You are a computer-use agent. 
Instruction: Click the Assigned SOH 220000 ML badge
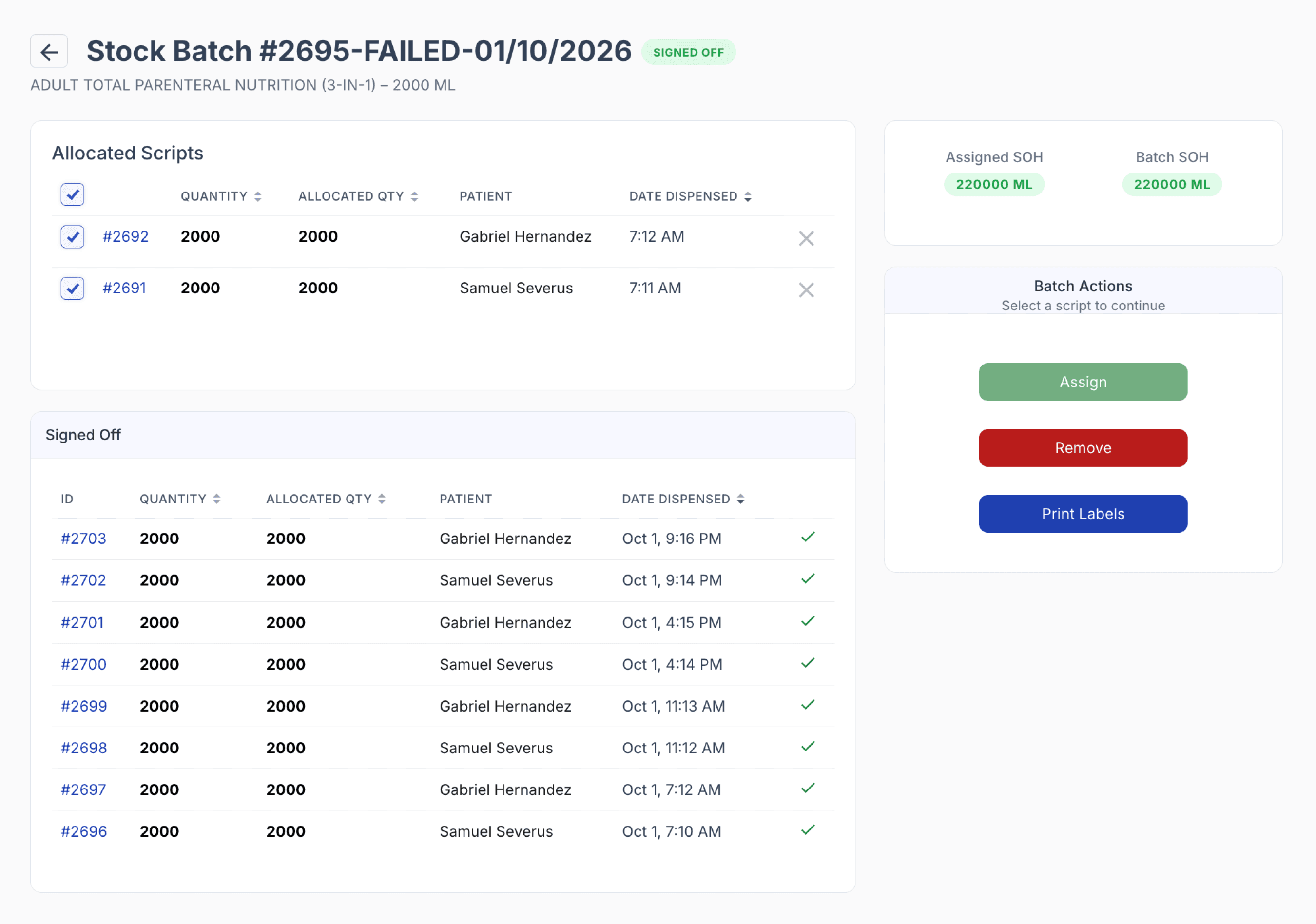(994, 185)
